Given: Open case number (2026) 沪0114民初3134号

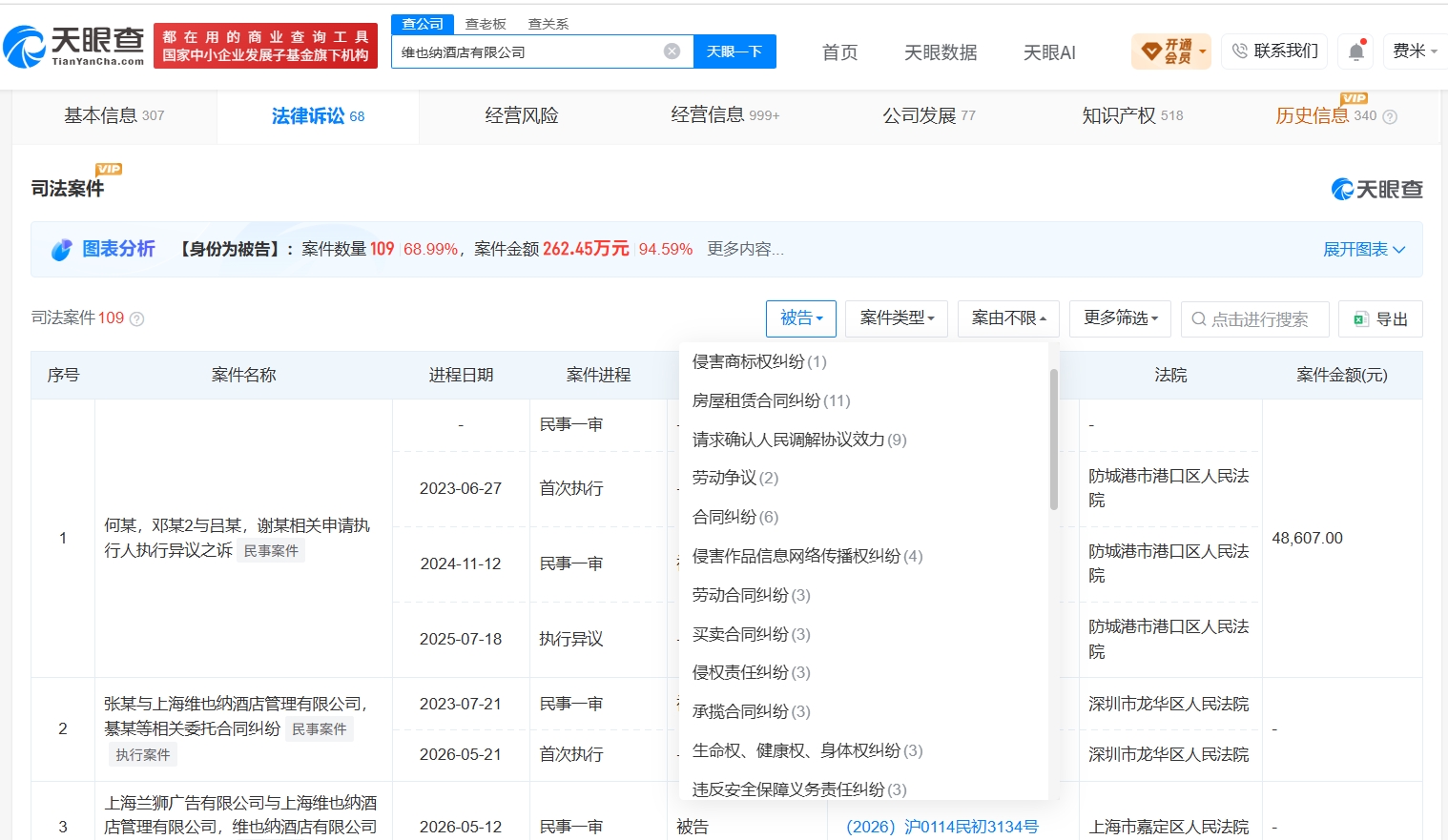Looking at the screenshot, I should point(942,827).
